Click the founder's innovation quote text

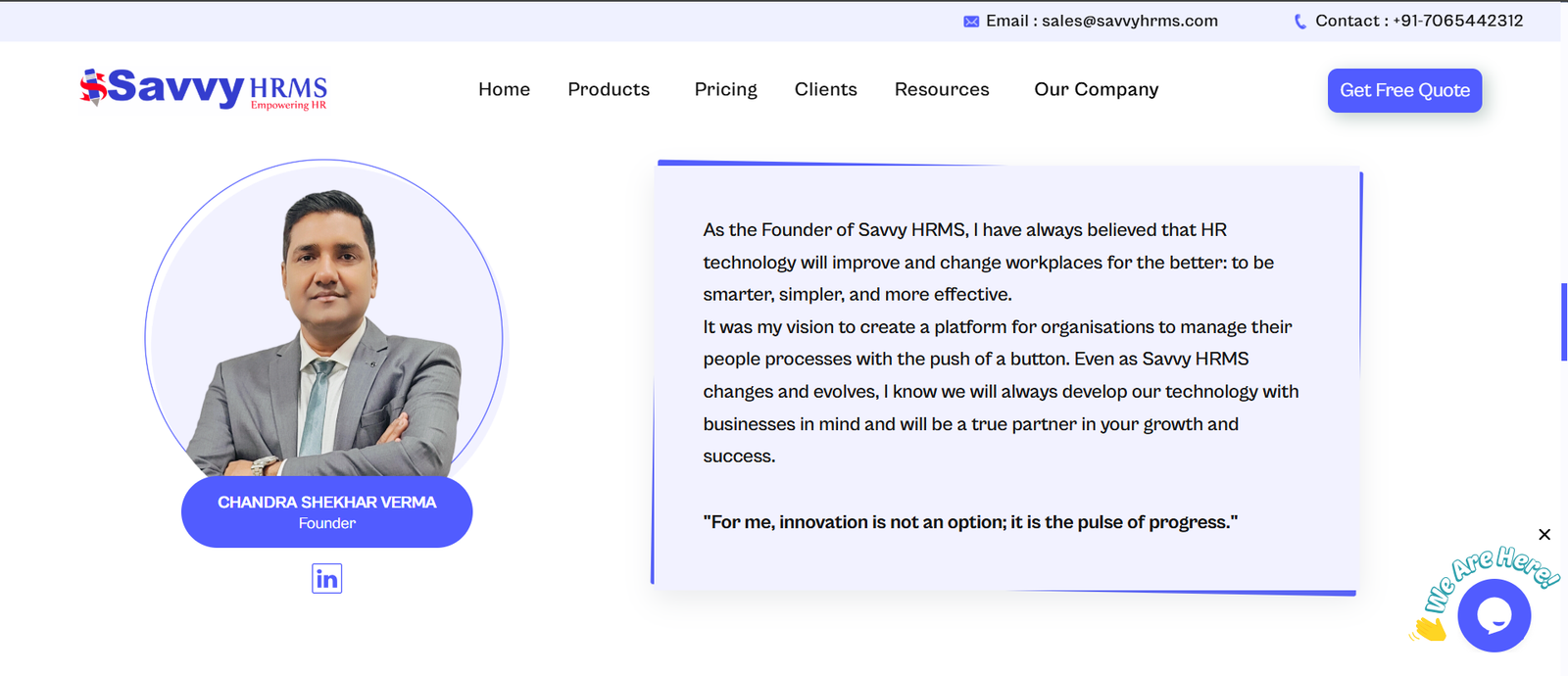coord(970,522)
